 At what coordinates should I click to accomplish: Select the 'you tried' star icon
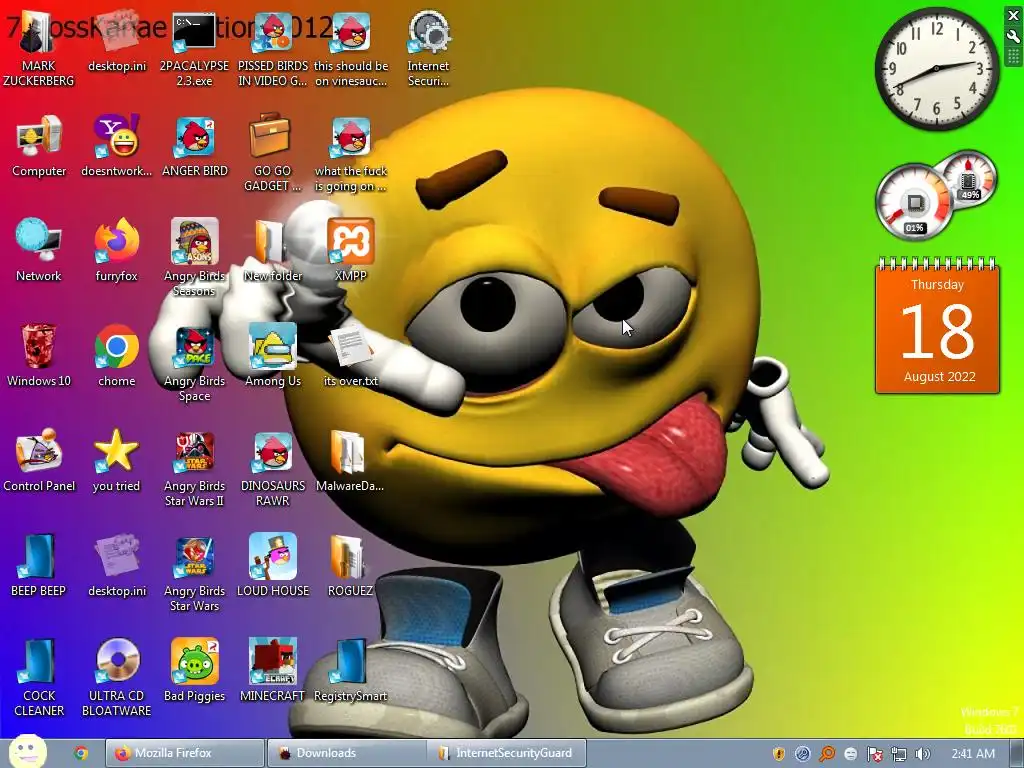point(116,460)
